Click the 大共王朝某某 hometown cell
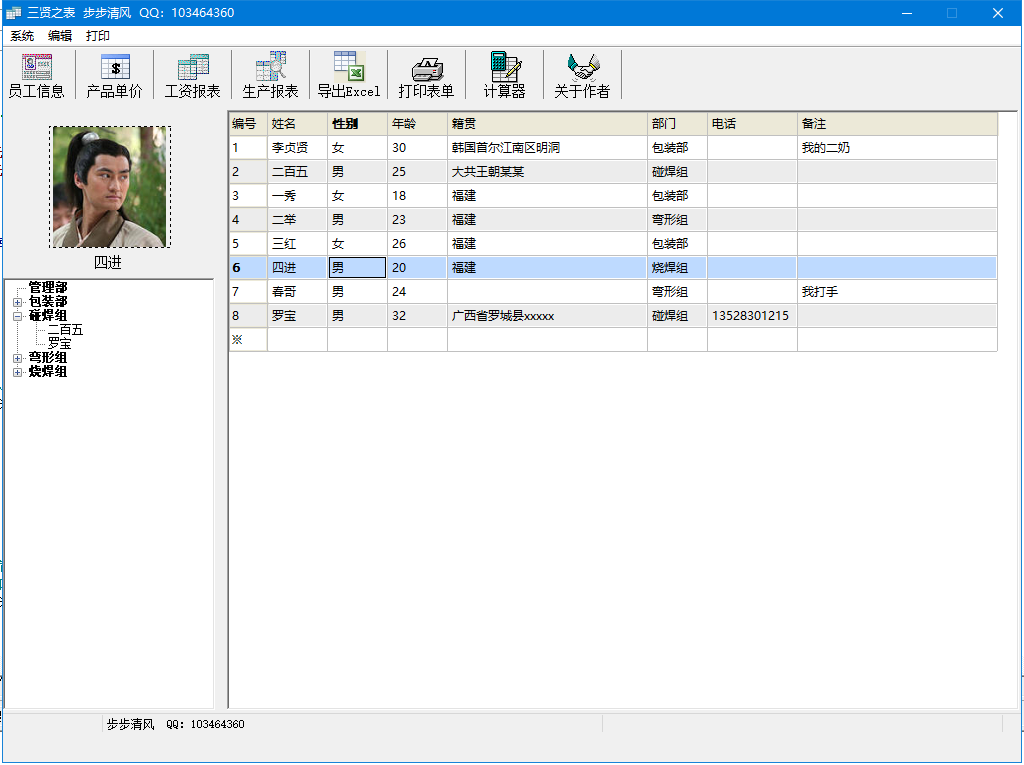The width and height of the screenshot is (1024, 765). (x=547, y=172)
